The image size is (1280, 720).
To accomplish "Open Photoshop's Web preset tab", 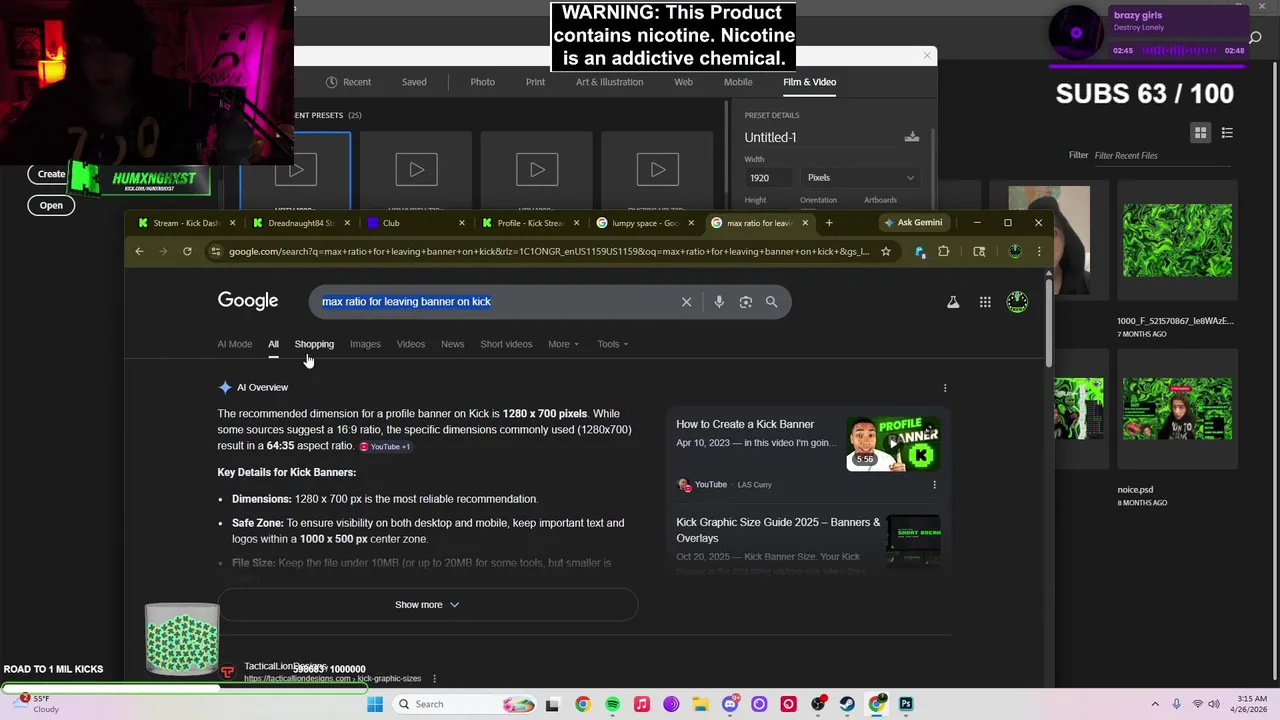I will 683,82.
